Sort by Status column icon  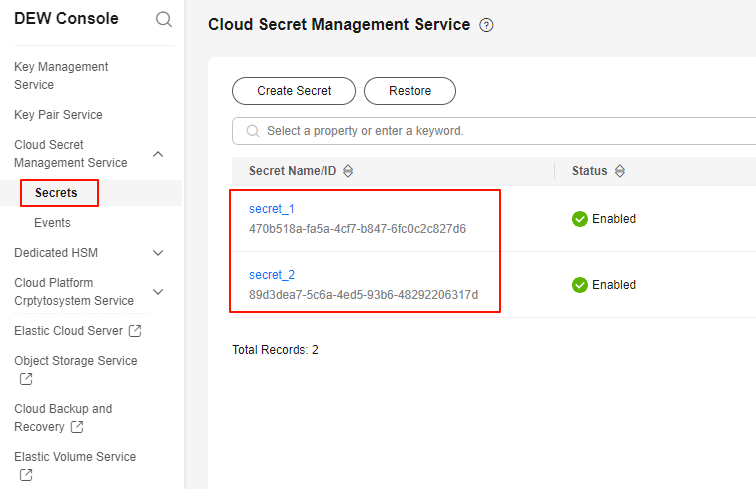click(620, 171)
